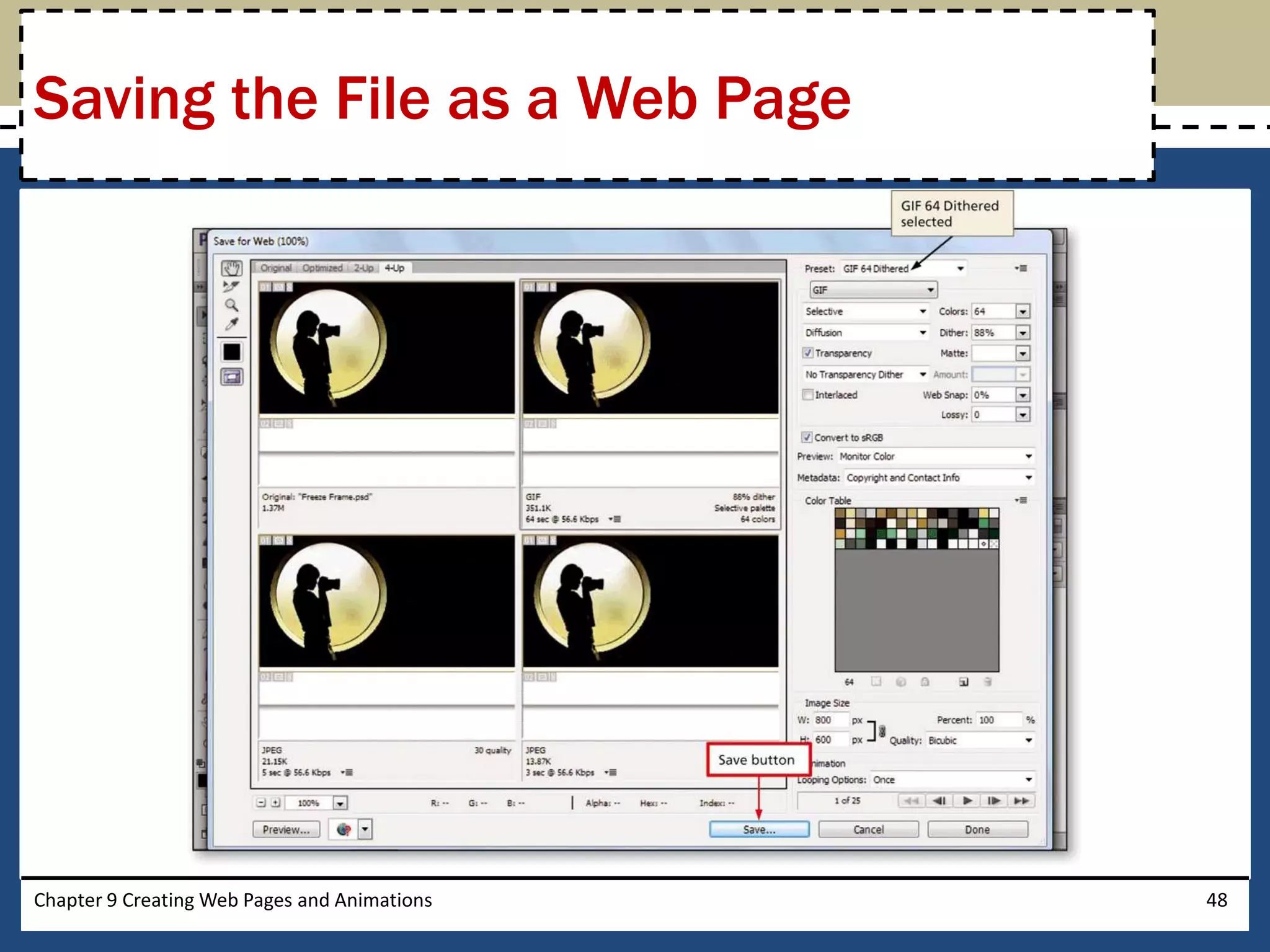Open the Selective color reduction dropdown
This screenshot has height=952, width=1270.
click(866, 311)
